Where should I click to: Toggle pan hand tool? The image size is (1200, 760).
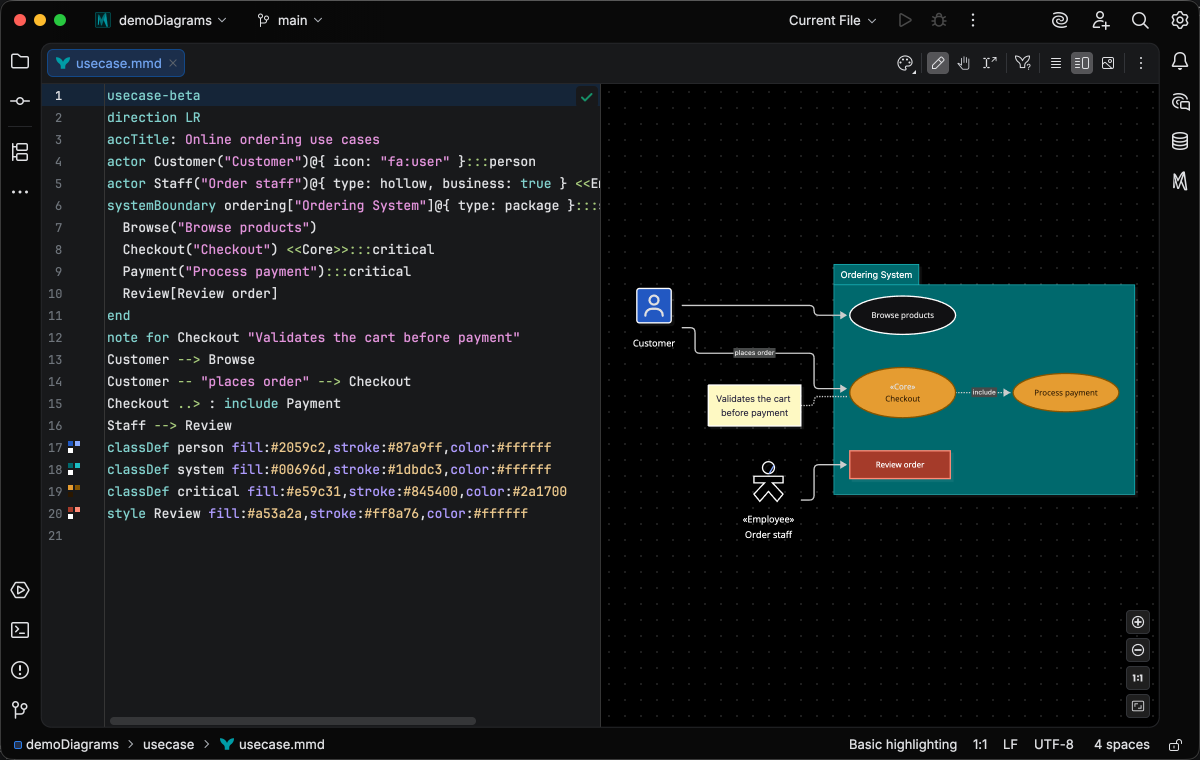click(964, 63)
